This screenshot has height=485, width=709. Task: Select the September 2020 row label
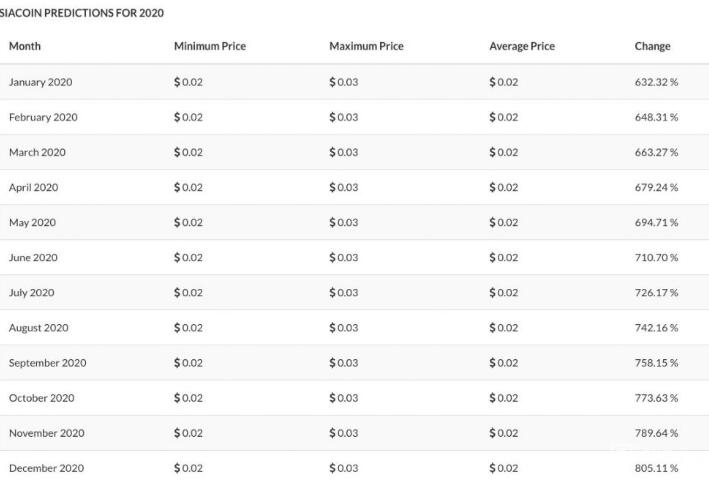click(47, 363)
